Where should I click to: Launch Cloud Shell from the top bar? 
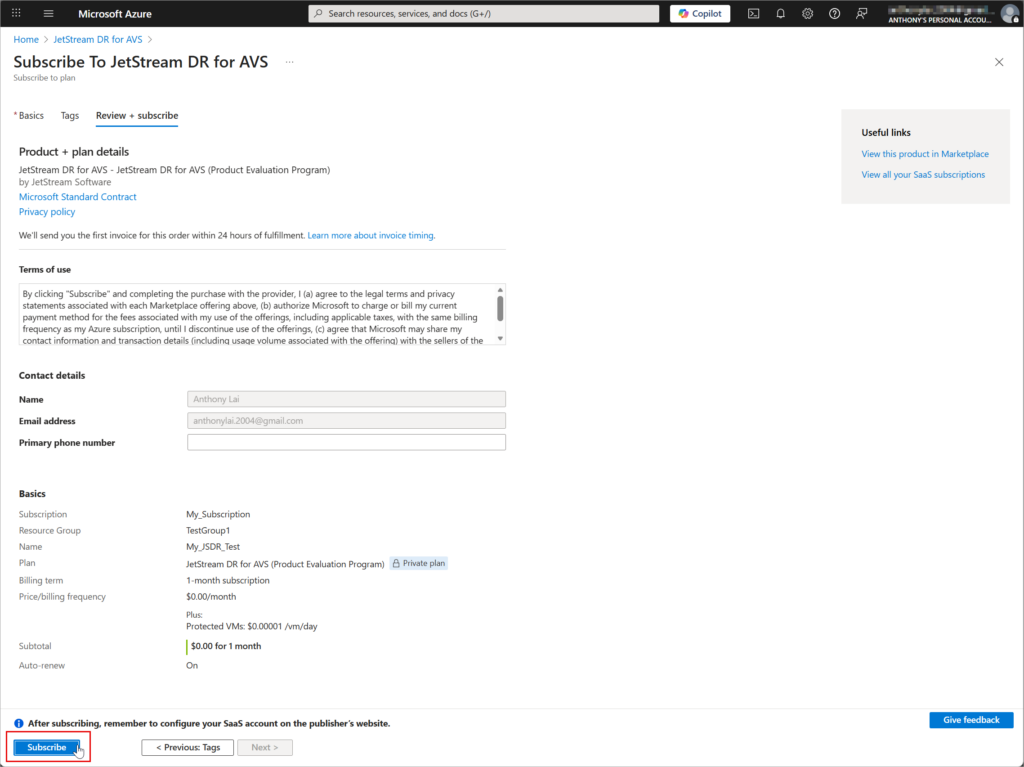click(753, 14)
